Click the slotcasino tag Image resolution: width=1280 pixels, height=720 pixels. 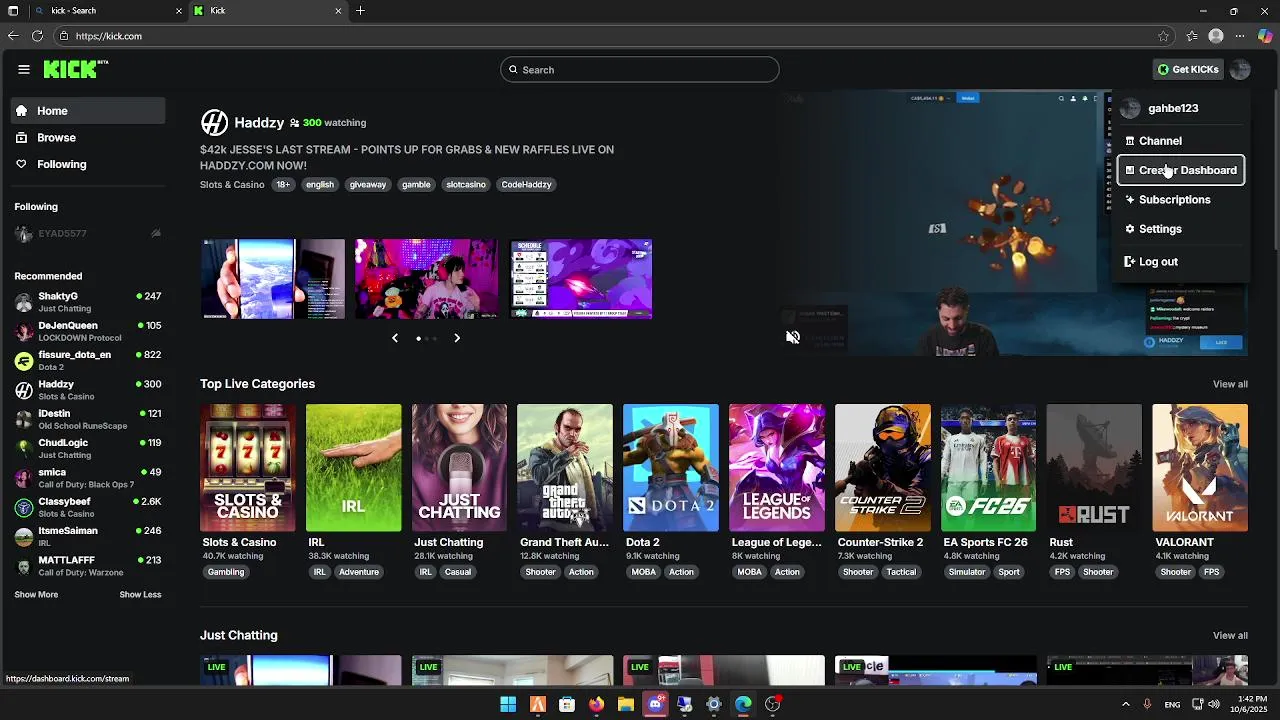(x=466, y=185)
